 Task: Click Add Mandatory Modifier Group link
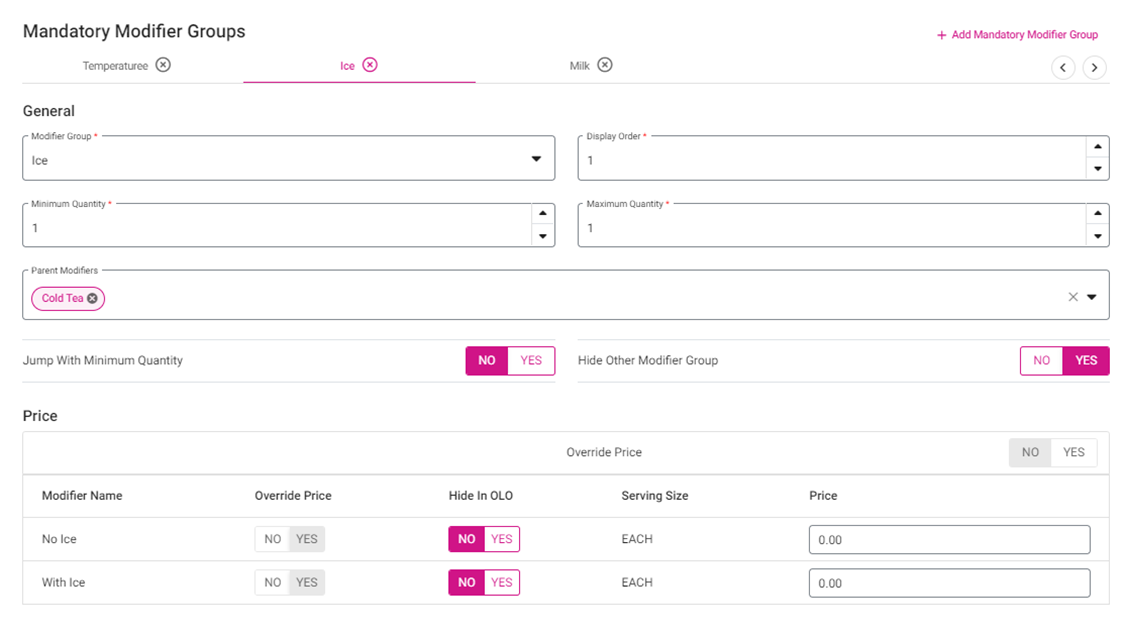(x=1017, y=35)
